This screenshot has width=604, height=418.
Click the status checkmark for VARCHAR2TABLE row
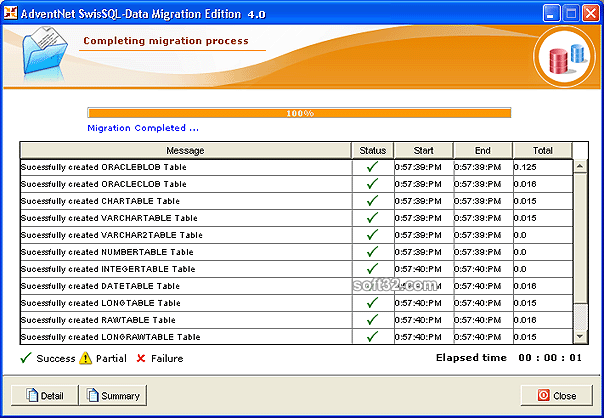click(x=372, y=235)
